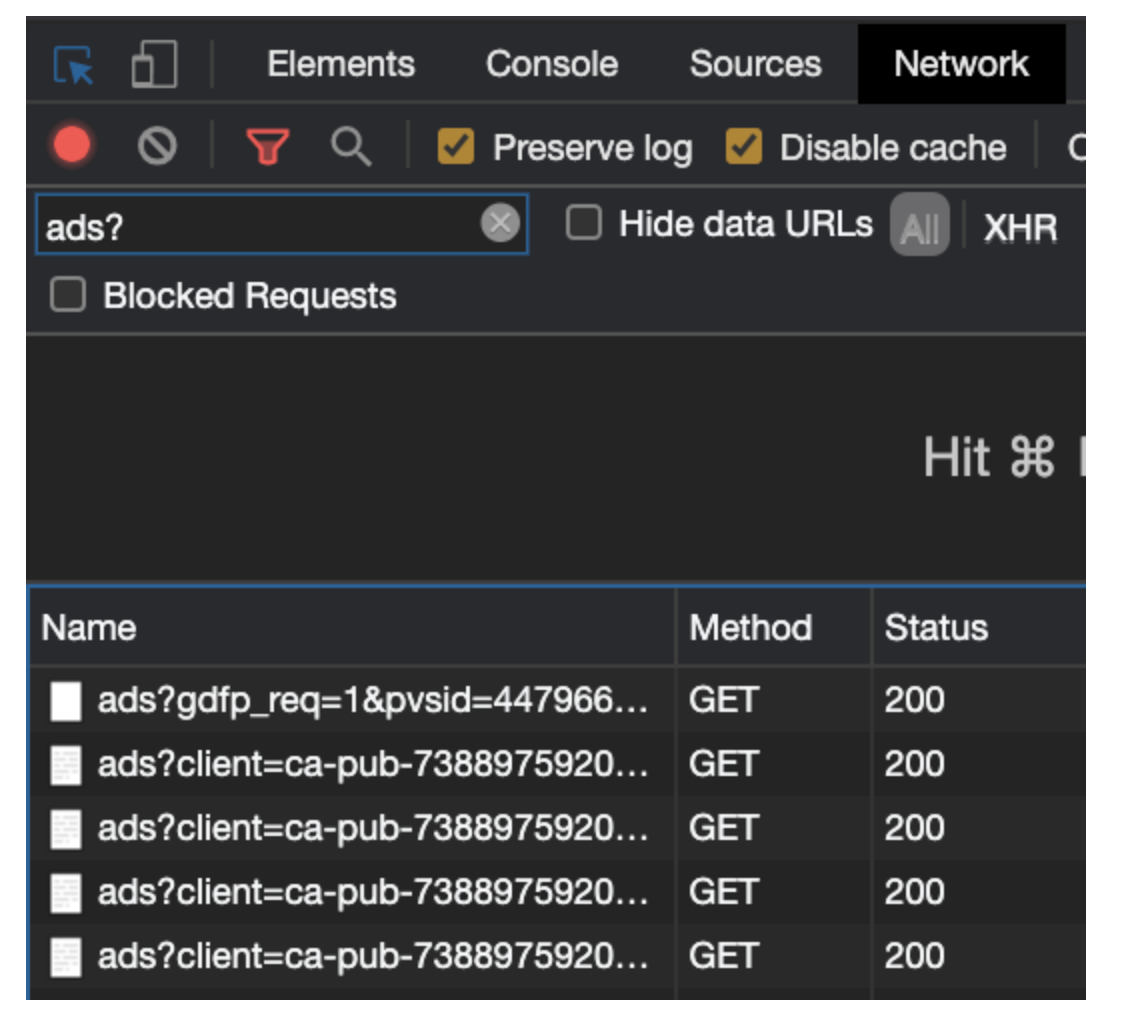This screenshot has height=1032, width=1126.
Task: Stop recording network log
Action: [x=72, y=148]
